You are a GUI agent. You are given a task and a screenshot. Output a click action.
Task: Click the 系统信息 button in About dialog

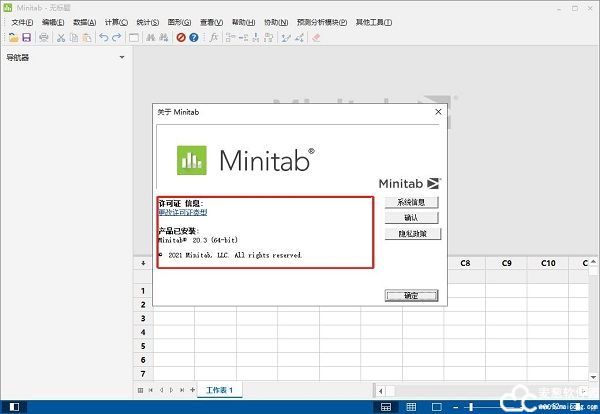411,202
